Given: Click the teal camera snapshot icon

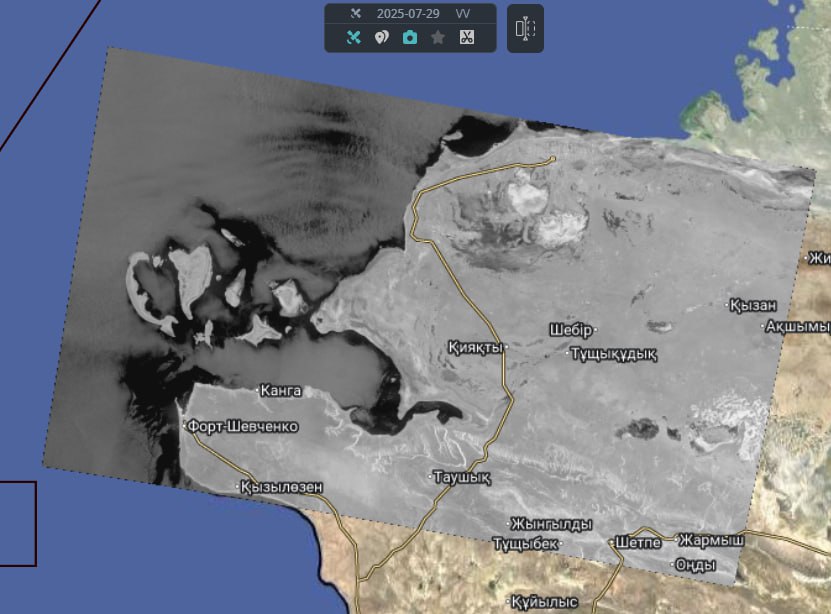Looking at the screenshot, I should click(410, 37).
